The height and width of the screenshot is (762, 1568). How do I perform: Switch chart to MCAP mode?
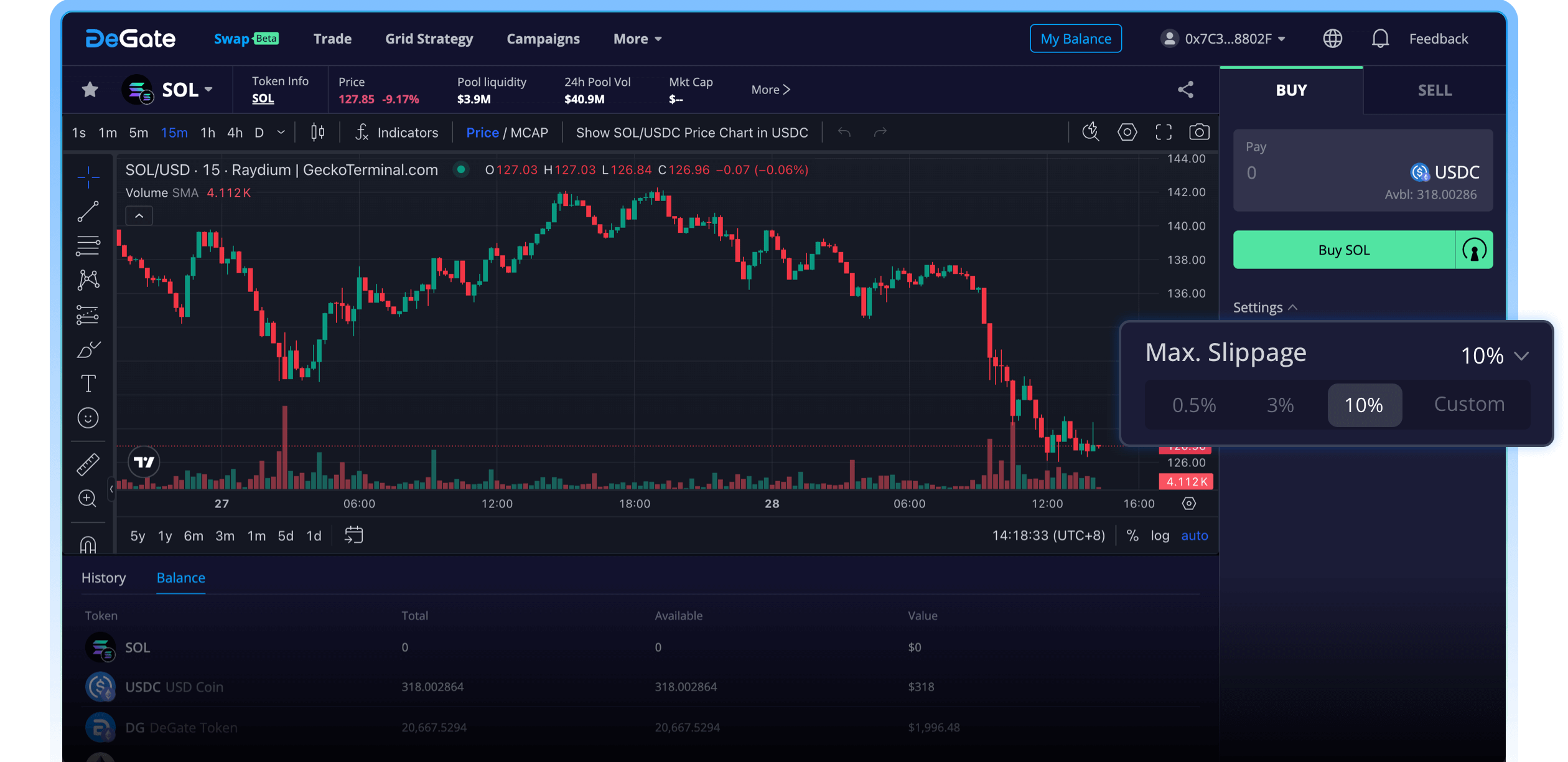pyautogui.click(x=530, y=133)
